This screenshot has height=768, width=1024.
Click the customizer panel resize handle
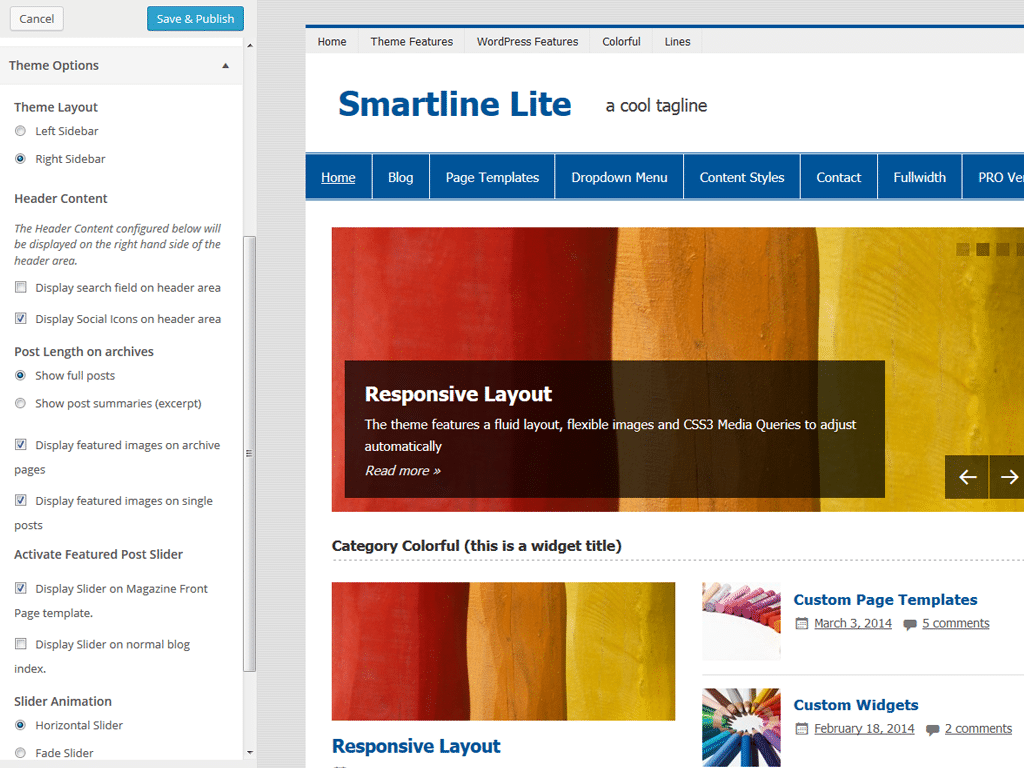pyautogui.click(x=249, y=453)
